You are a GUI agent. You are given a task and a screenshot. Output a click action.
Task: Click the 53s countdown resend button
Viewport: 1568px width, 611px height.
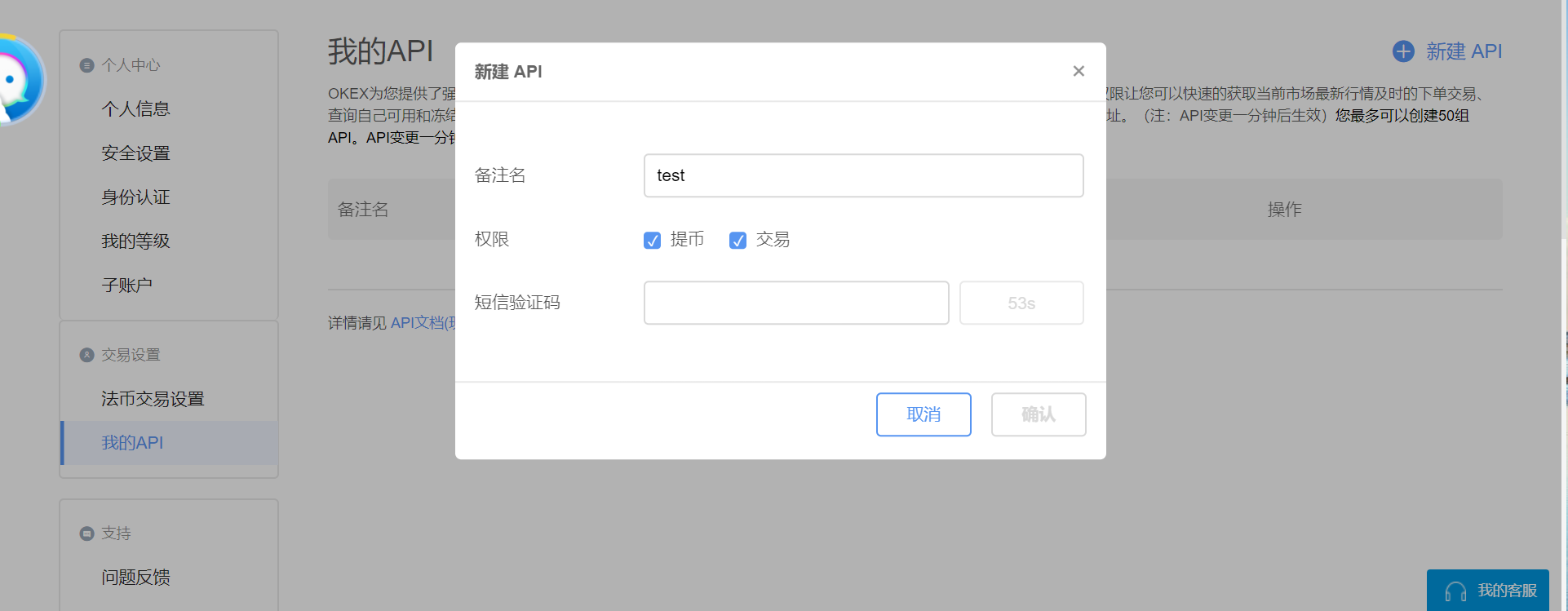point(1021,303)
